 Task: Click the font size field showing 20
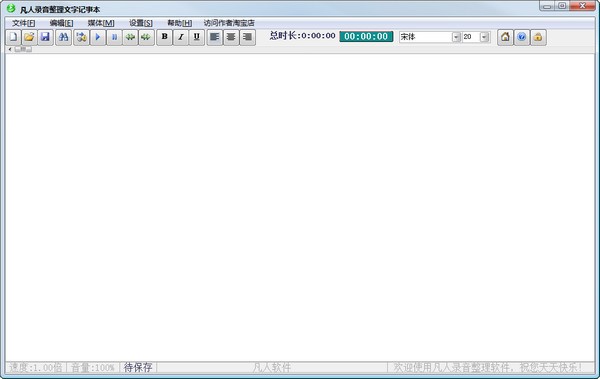click(x=471, y=37)
